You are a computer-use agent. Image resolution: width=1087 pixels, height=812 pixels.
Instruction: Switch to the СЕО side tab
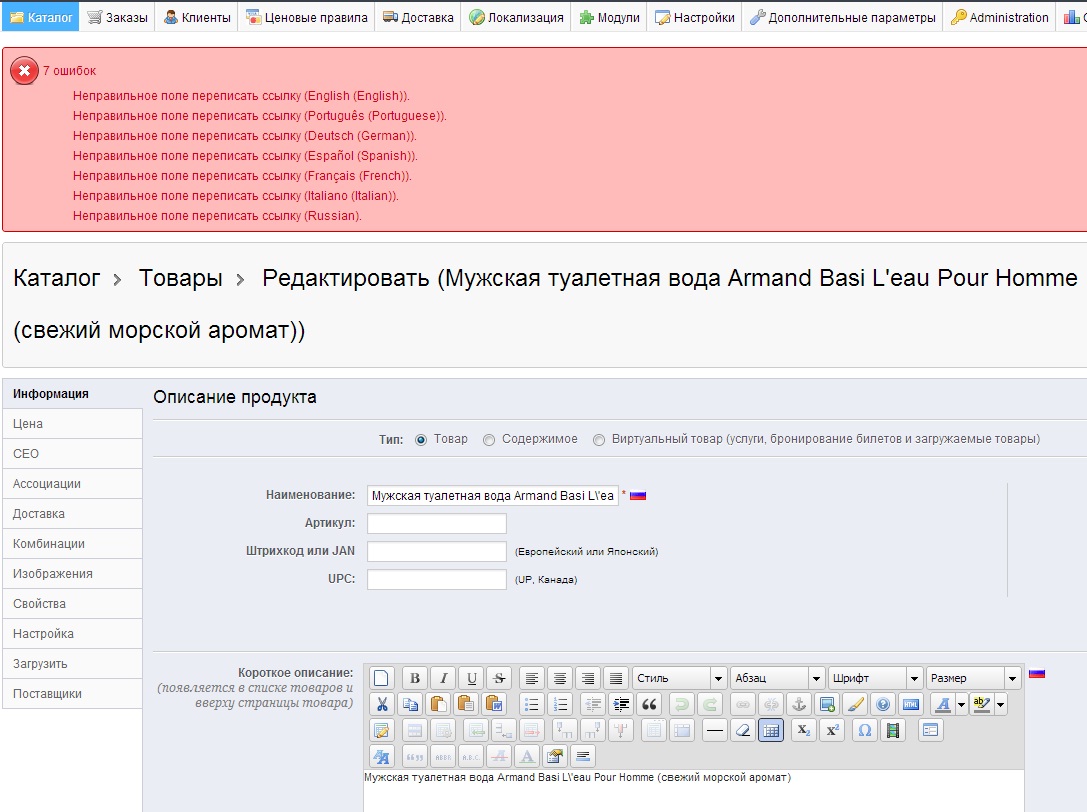click(72, 453)
